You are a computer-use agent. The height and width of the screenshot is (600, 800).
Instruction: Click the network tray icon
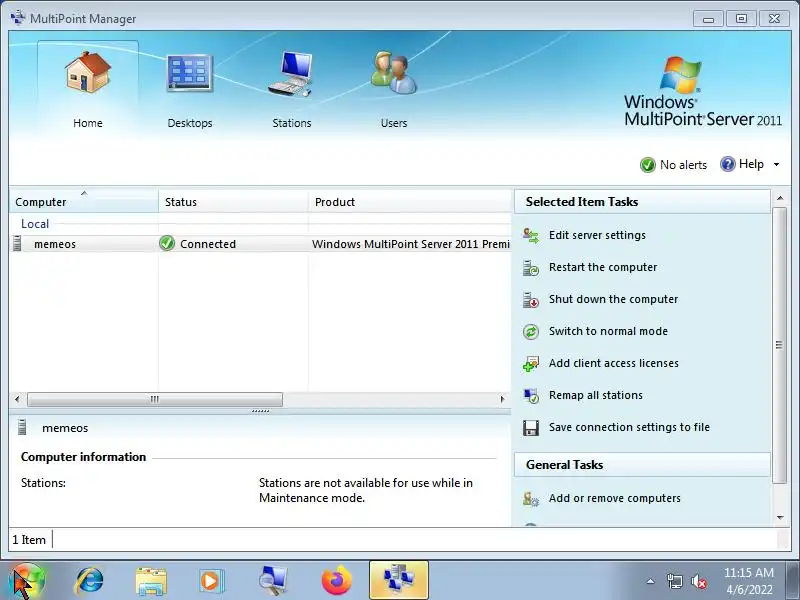674,581
